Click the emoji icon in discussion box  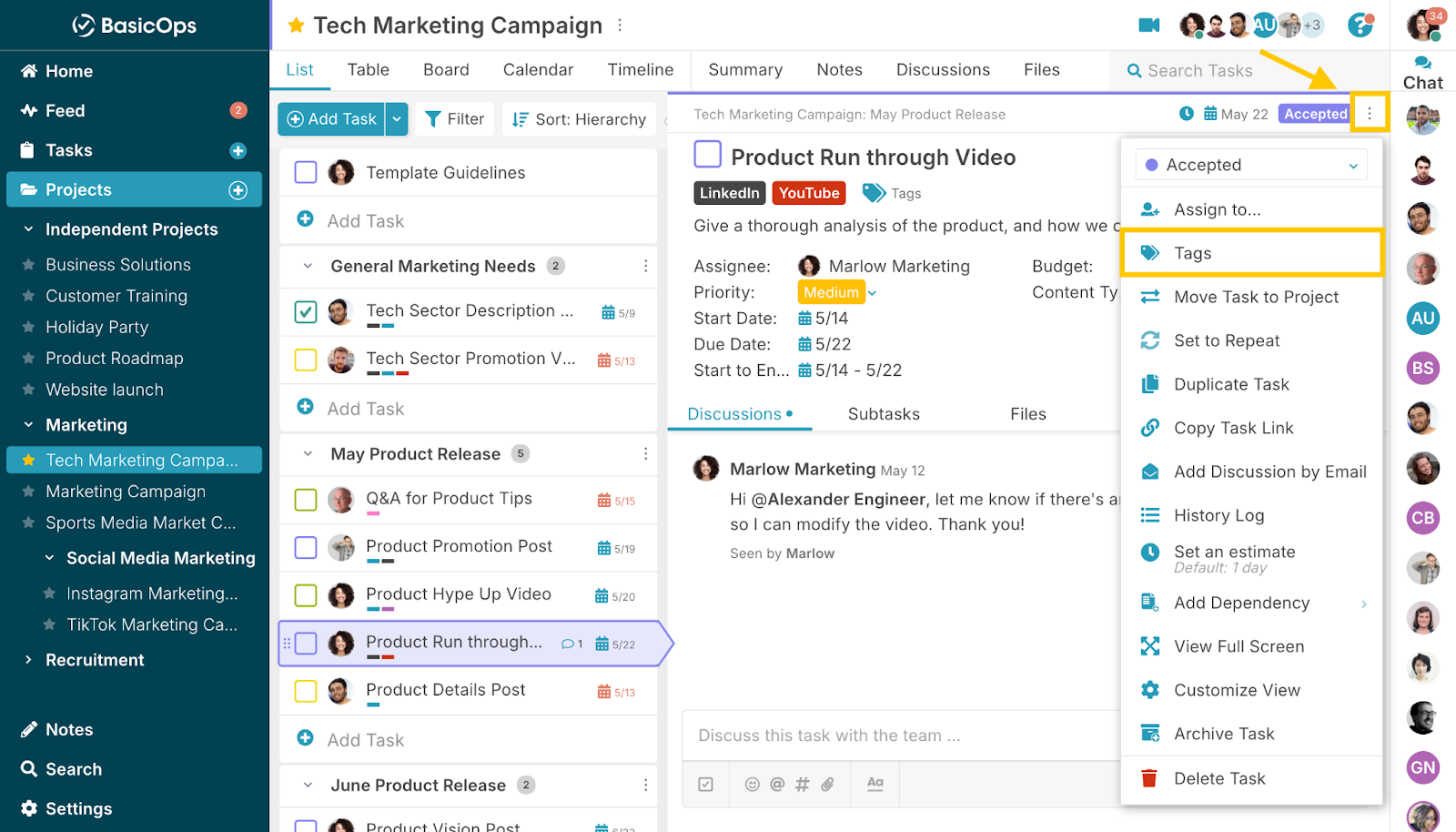tap(752, 784)
